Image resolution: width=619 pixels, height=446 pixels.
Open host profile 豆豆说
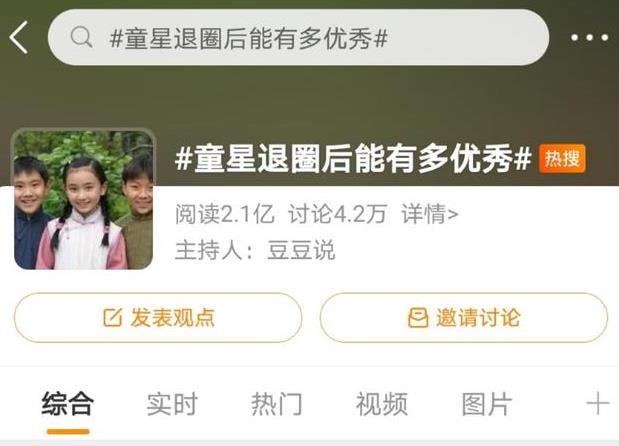pyautogui.click(x=301, y=250)
